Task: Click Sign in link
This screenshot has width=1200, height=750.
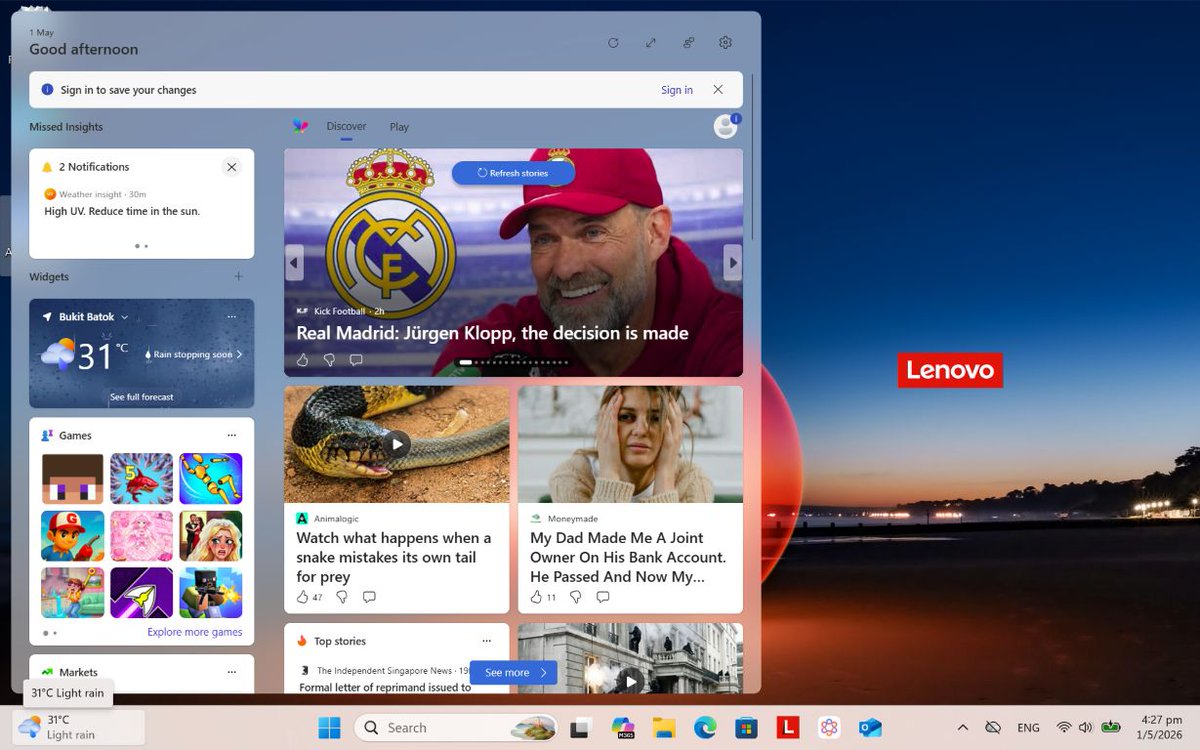Action: (677, 90)
